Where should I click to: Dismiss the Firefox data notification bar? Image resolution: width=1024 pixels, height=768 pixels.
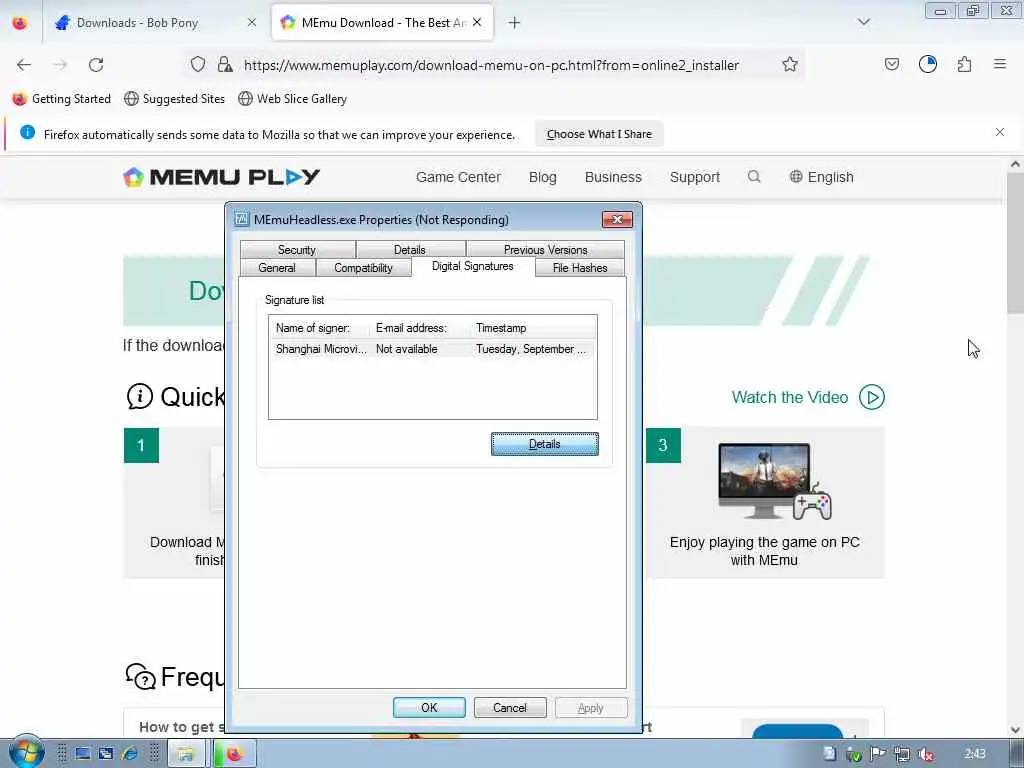pos(999,132)
